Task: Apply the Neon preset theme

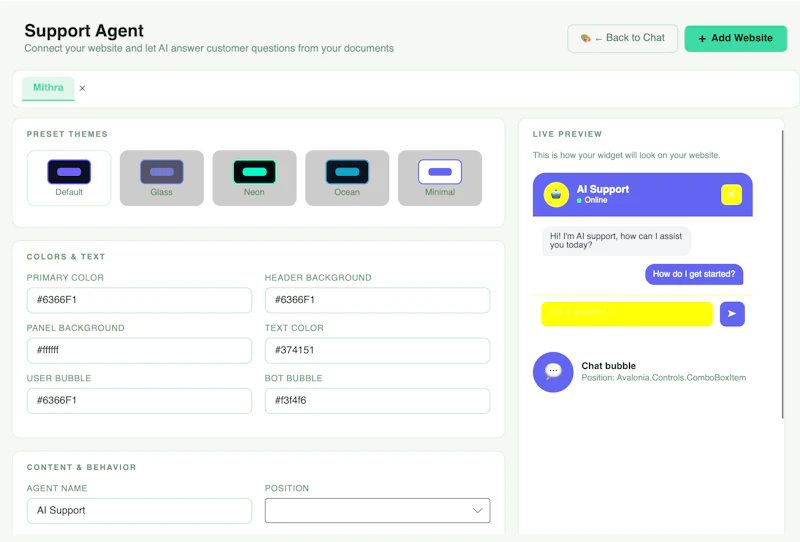Action: point(255,178)
